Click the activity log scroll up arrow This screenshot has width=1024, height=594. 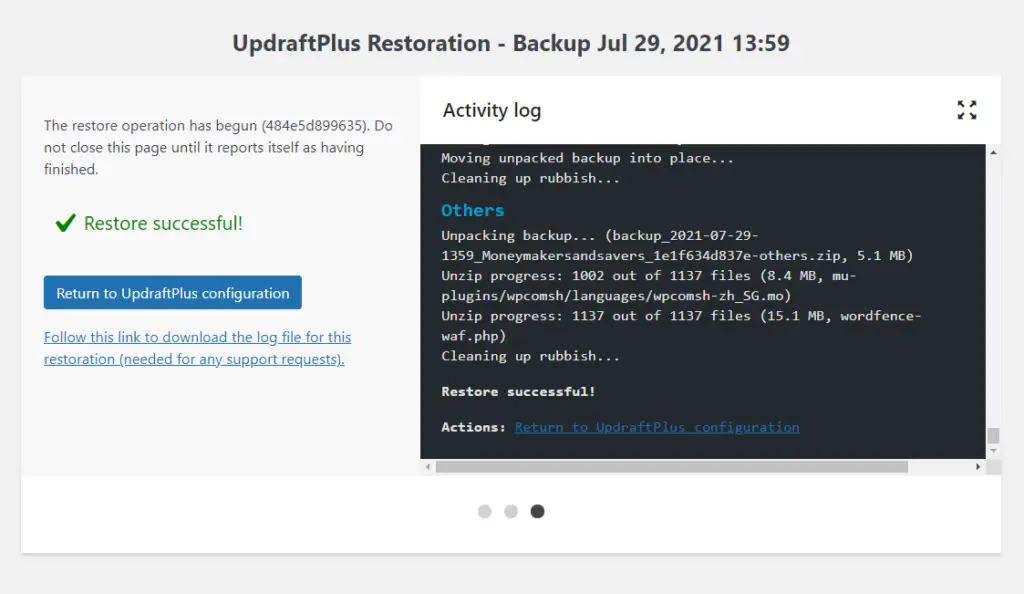pos(993,152)
